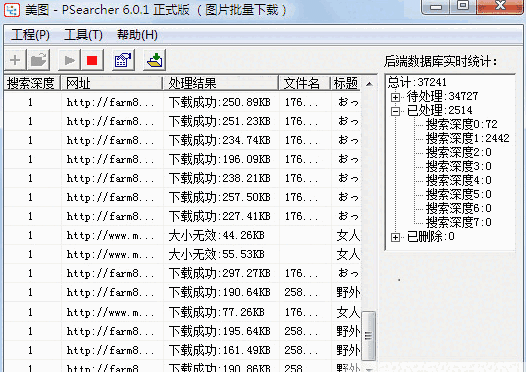The height and width of the screenshot is (372, 526).
Task: Expand the 已删除:0 tree node
Action: click(396, 237)
